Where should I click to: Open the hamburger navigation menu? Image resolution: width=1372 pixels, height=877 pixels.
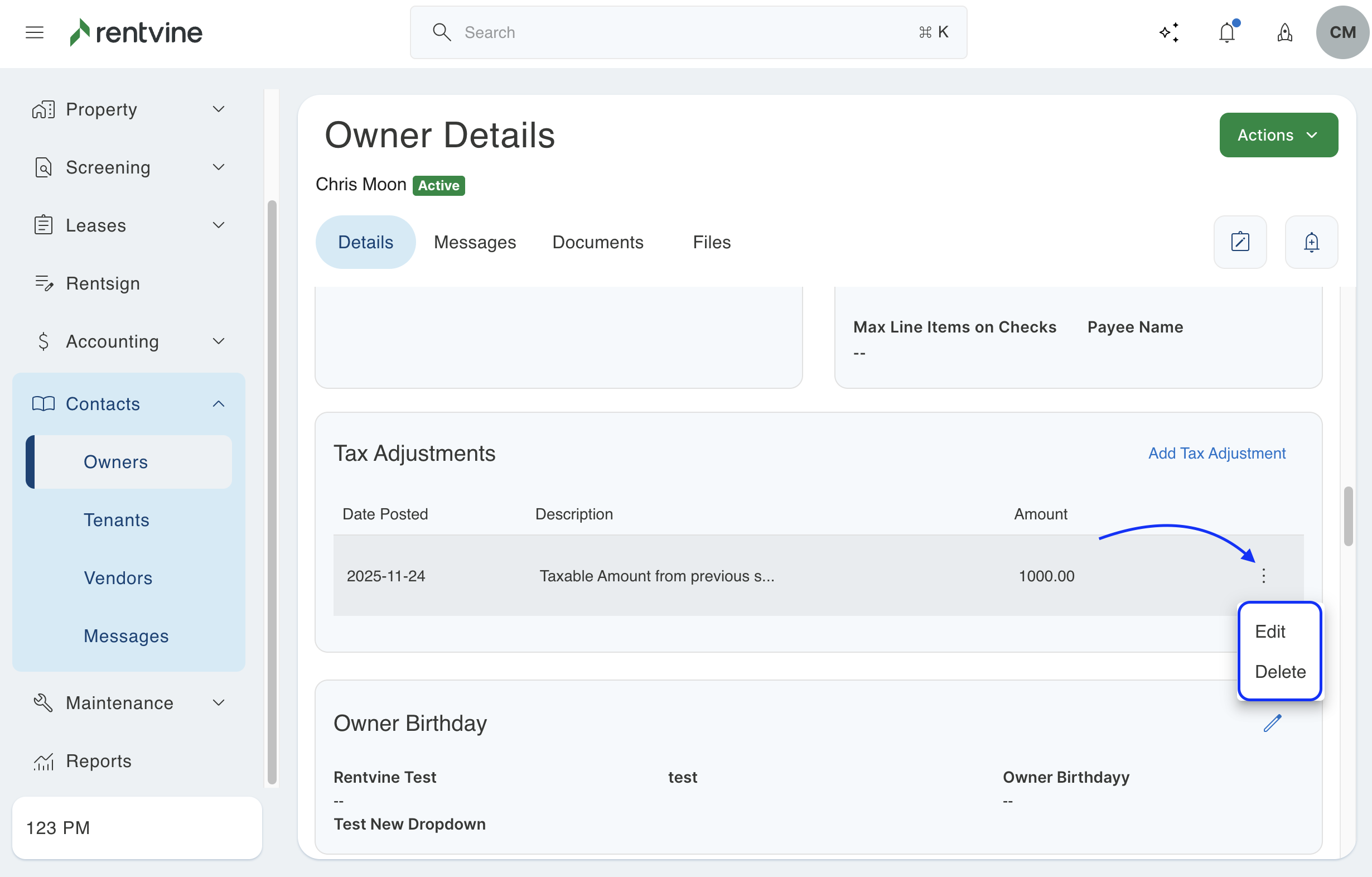pos(35,32)
